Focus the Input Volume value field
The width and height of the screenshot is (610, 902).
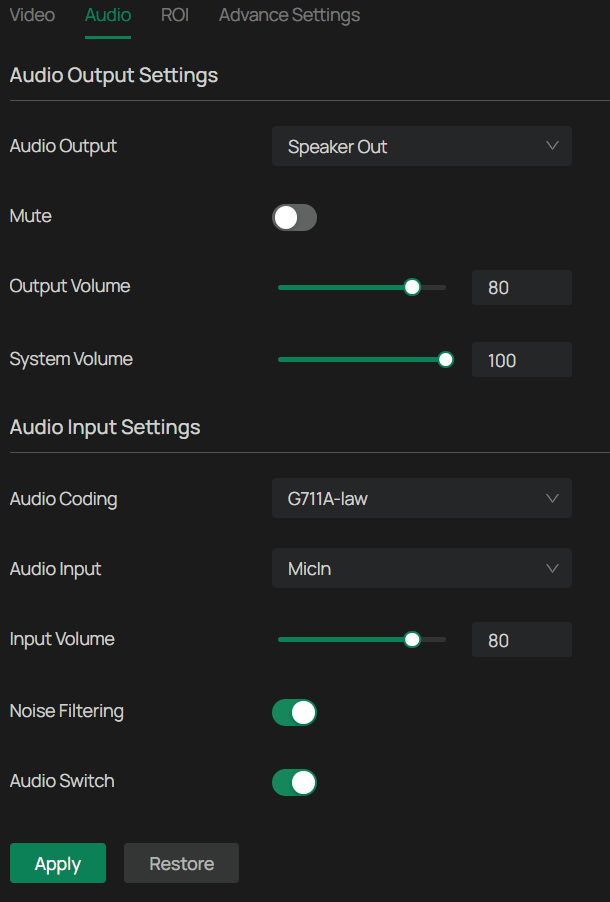[x=522, y=639]
